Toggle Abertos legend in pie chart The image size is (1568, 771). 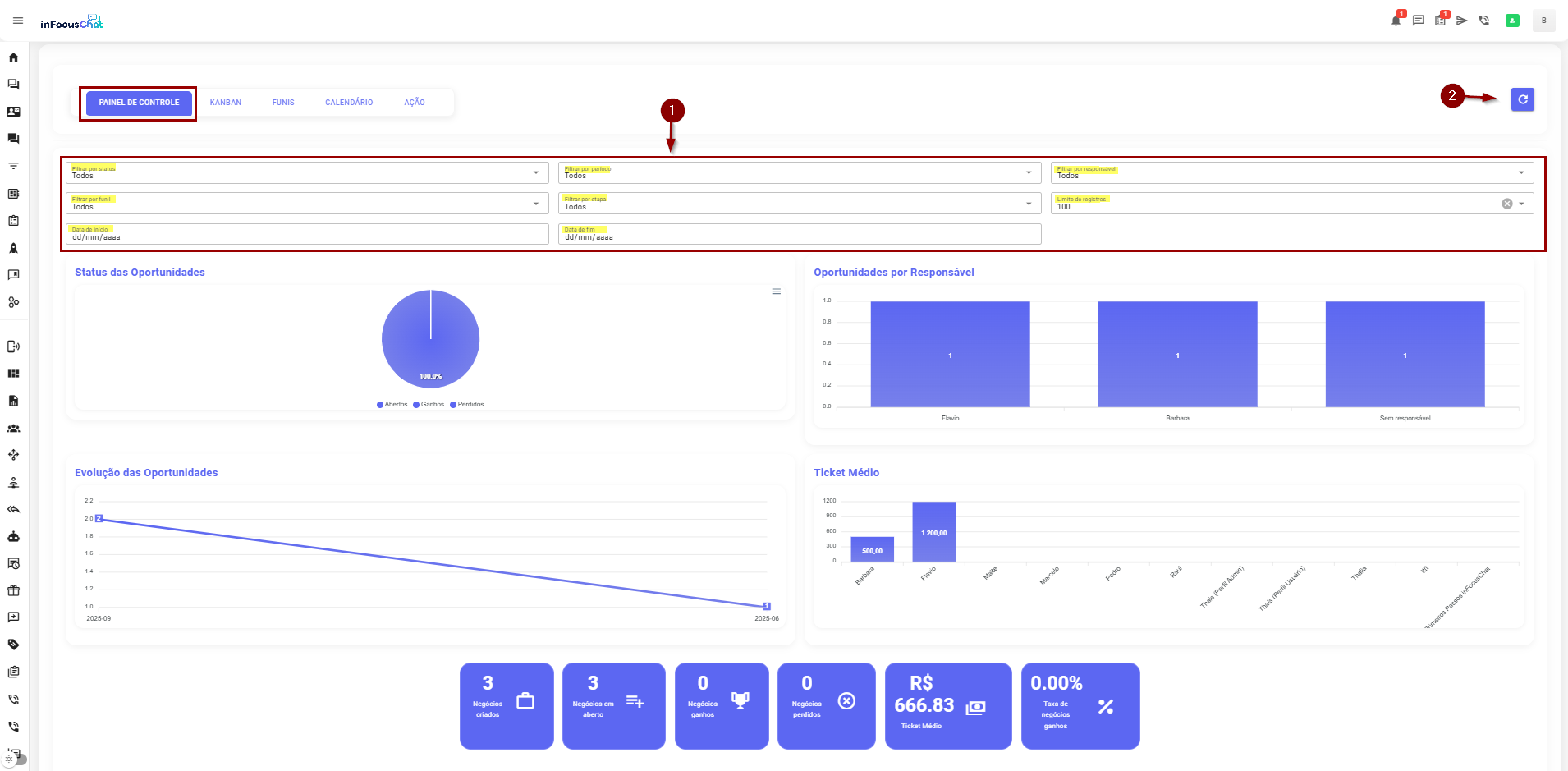392,405
